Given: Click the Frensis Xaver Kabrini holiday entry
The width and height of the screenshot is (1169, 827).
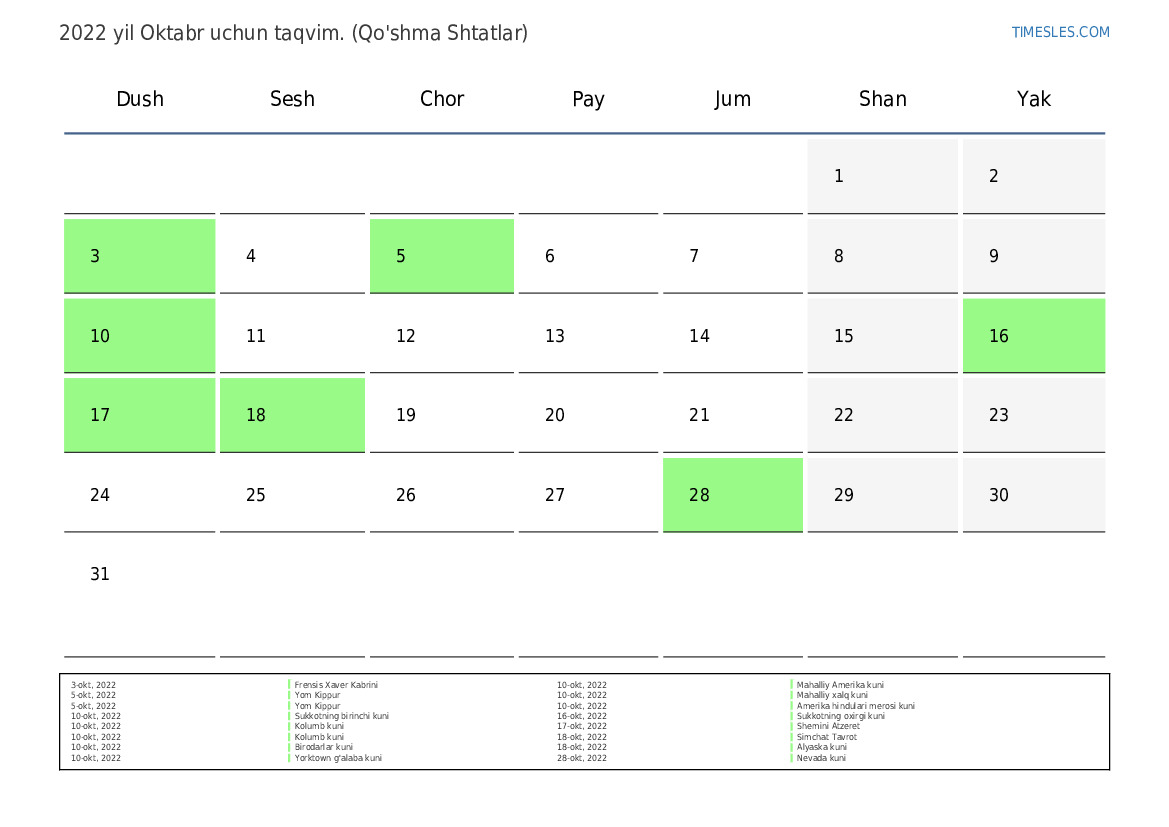Looking at the screenshot, I should [x=336, y=685].
